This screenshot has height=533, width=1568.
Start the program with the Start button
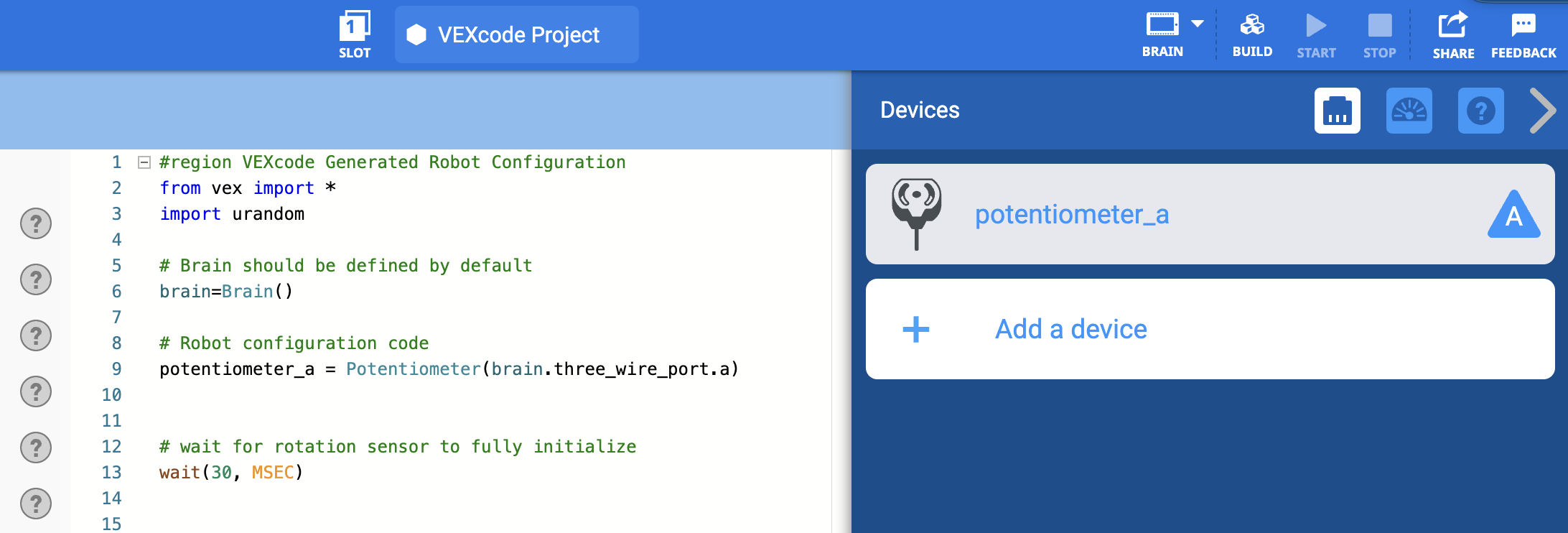coord(1316,36)
